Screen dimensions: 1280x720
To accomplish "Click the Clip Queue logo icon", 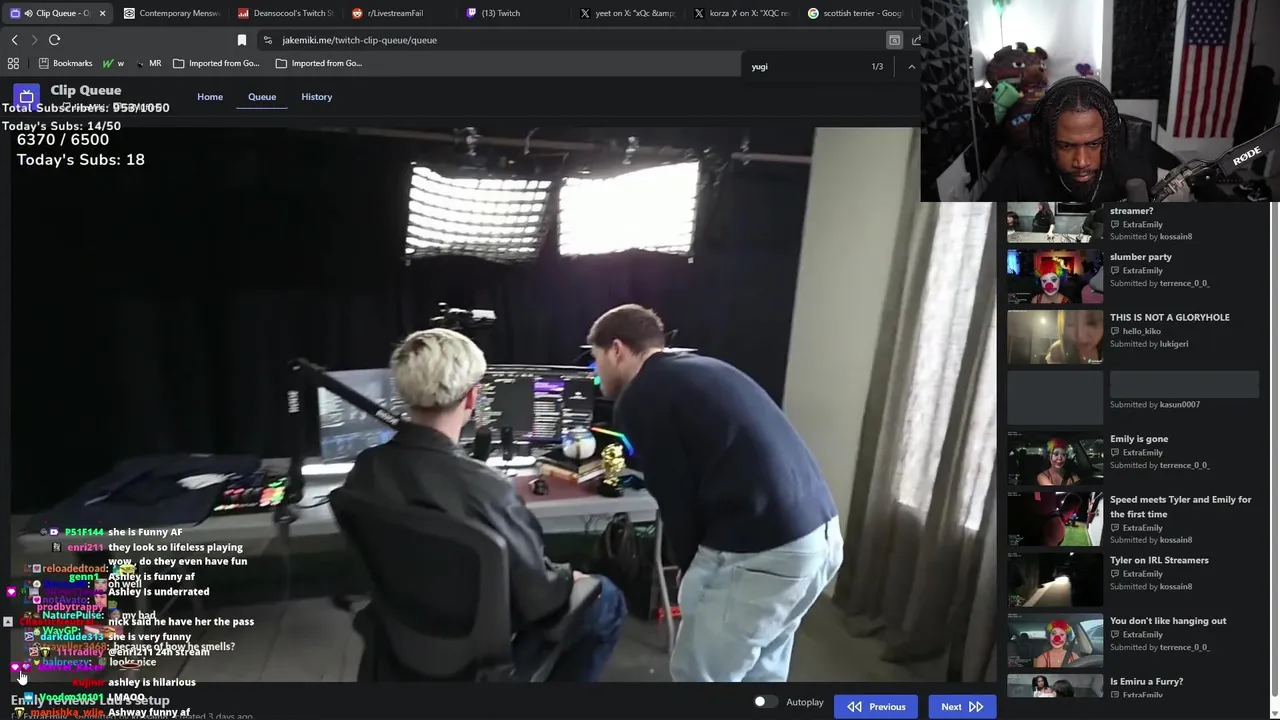I will click(27, 96).
